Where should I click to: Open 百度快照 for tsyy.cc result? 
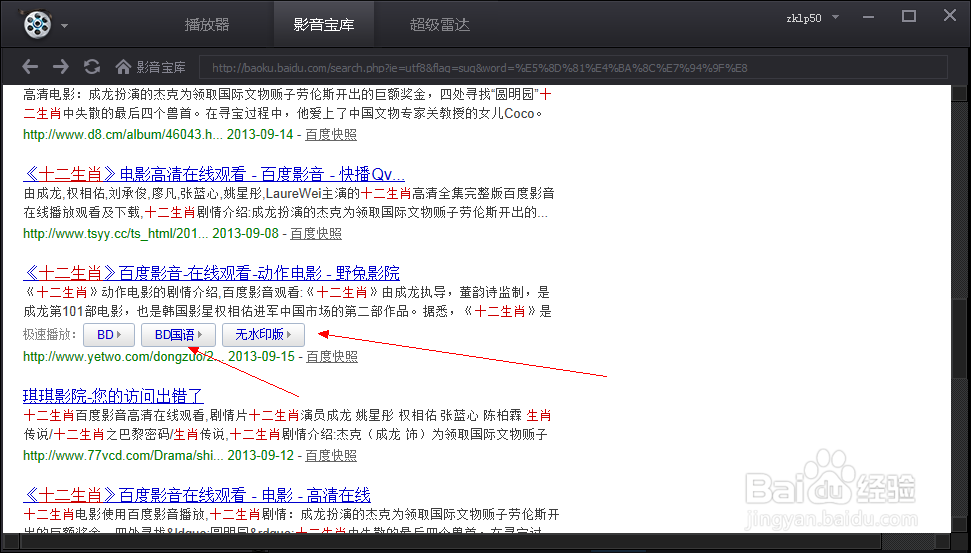[x=316, y=233]
